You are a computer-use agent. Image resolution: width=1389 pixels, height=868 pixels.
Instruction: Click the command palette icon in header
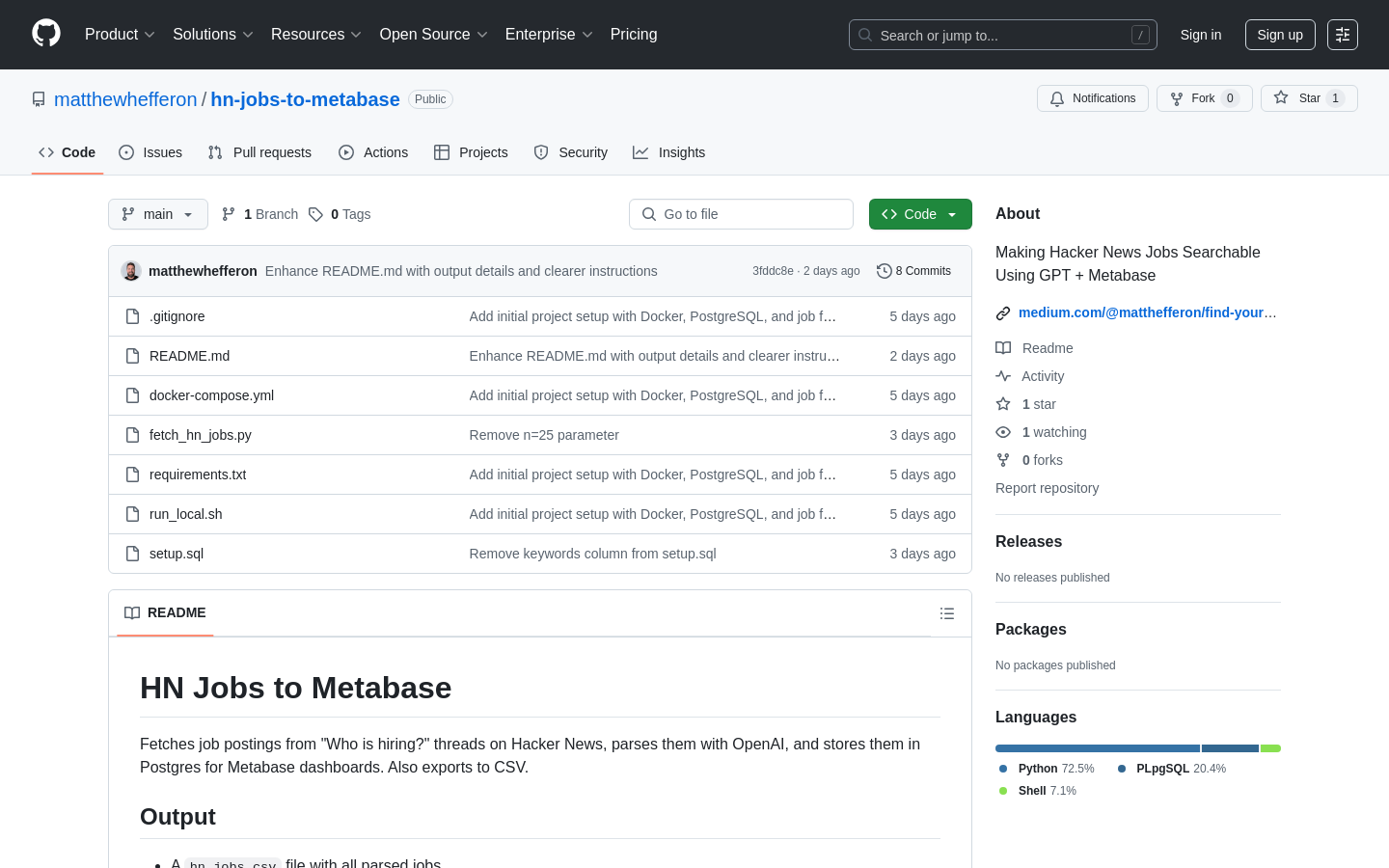[1342, 35]
